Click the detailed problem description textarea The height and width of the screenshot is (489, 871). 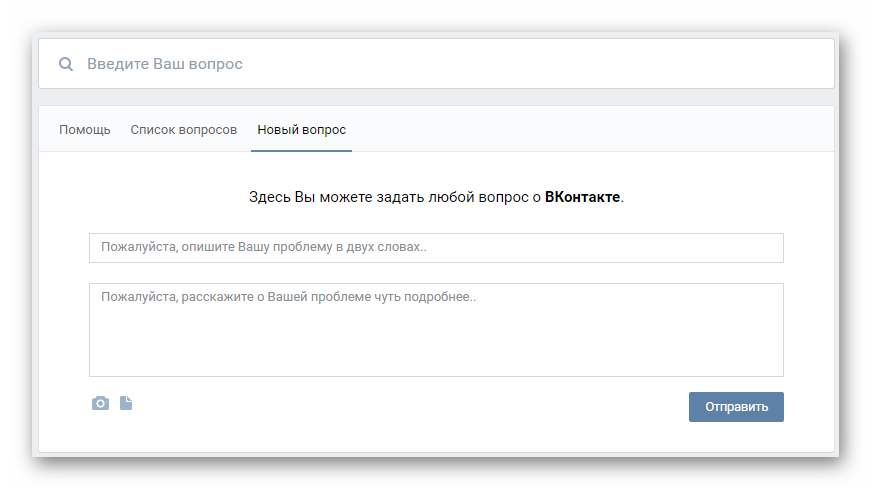[x=436, y=330]
